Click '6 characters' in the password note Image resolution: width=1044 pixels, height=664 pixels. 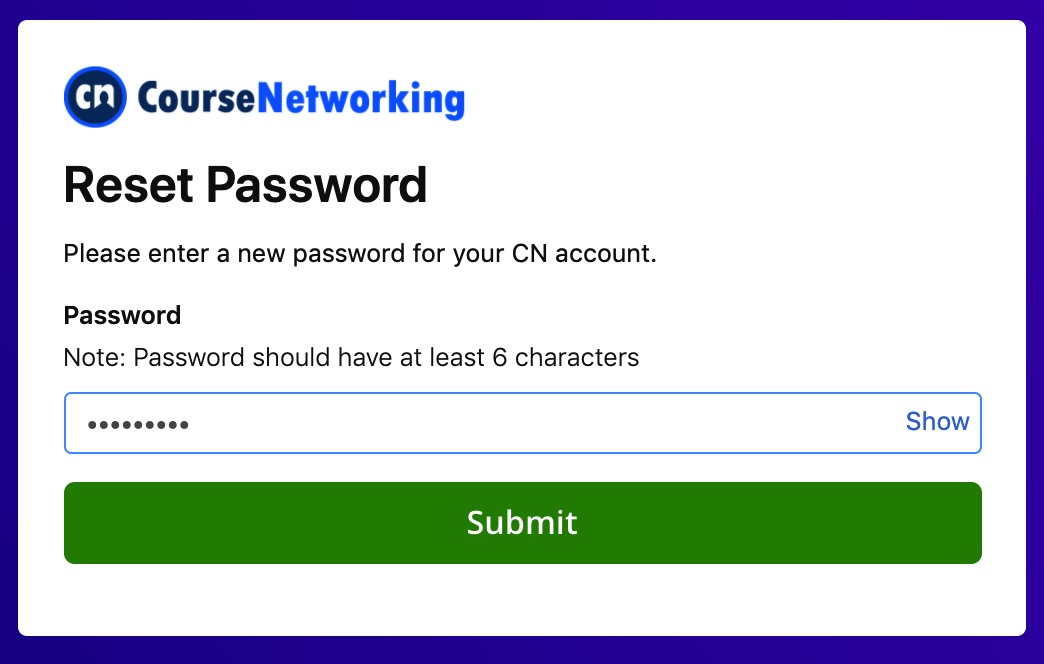566,358
